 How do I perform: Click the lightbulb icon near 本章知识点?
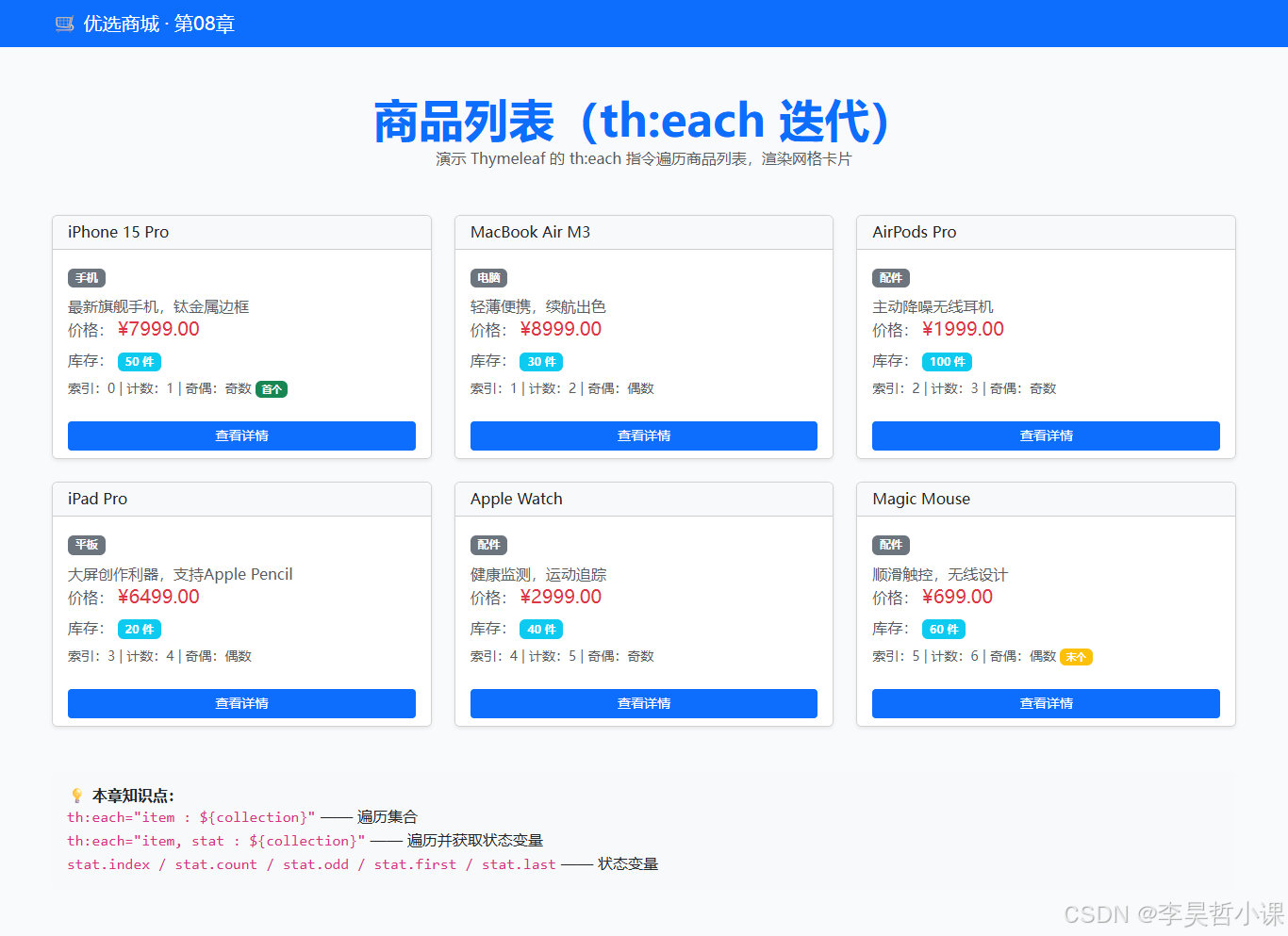point(77,796)
